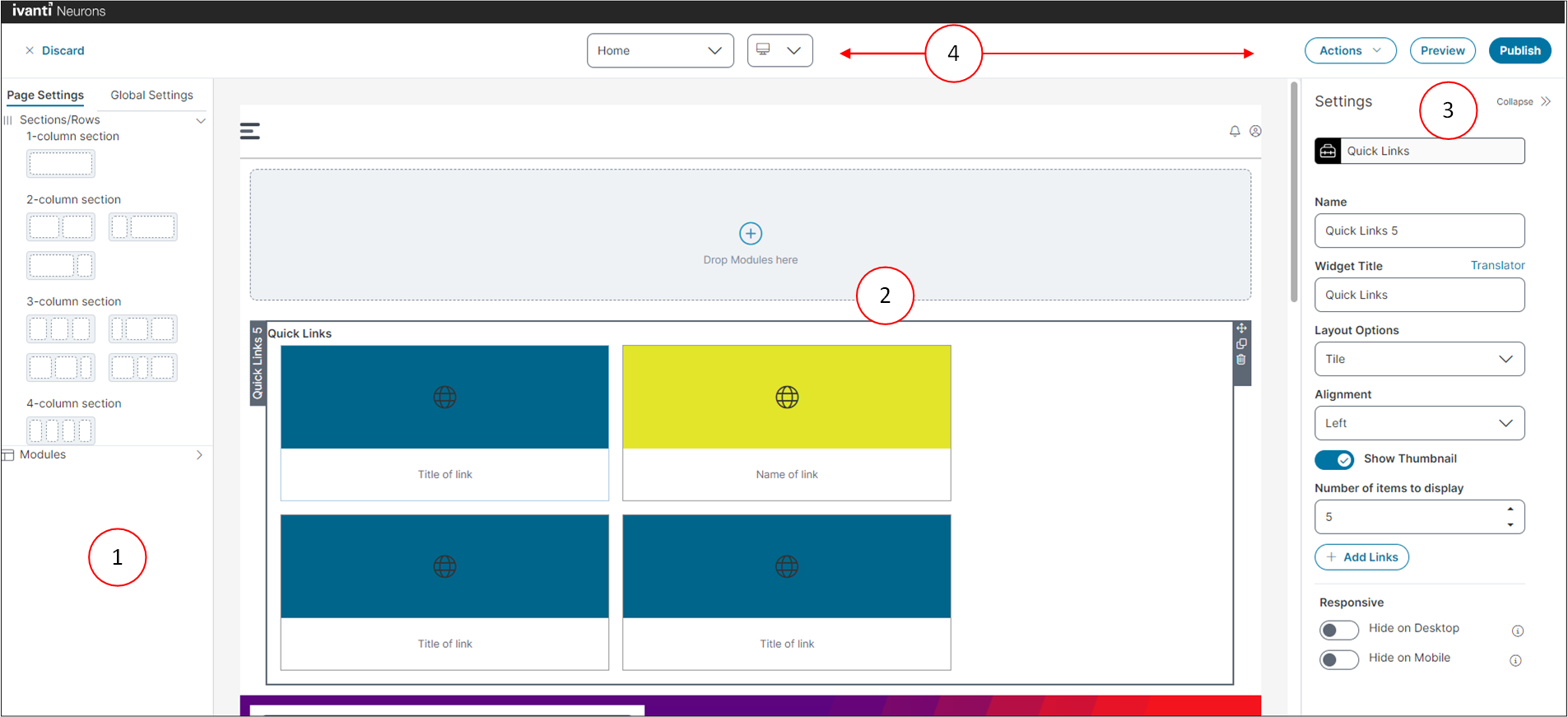Click the Add Links button
Viewport: 1568px width, 717px height.
1361,557
